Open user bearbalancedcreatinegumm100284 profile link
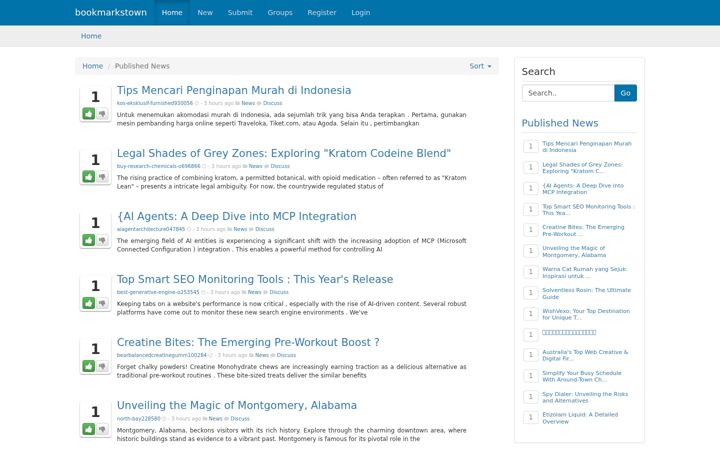This screenshot has width=720, height=450. coord(162,355)
